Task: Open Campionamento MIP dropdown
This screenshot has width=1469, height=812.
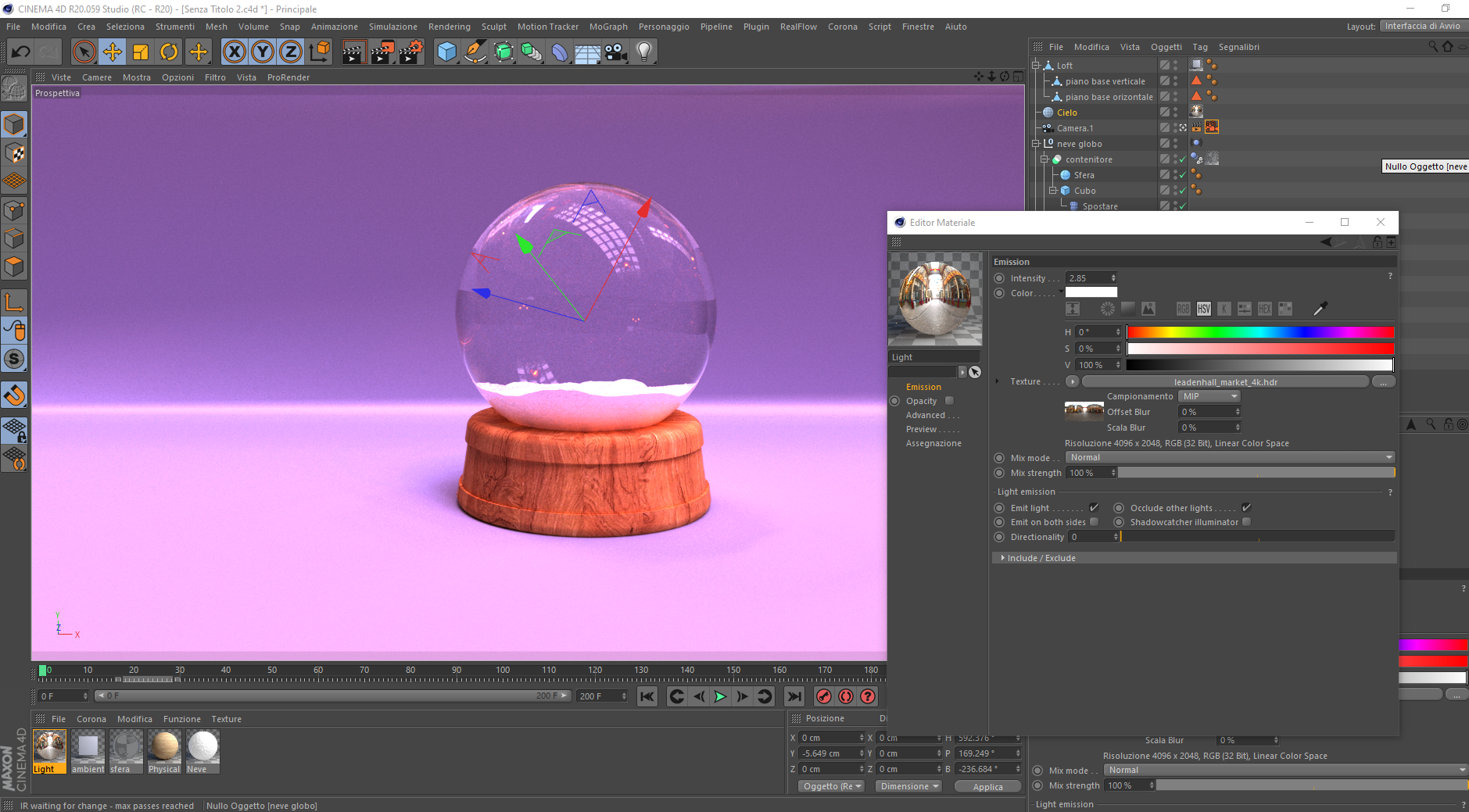Action: (1209, 396)
